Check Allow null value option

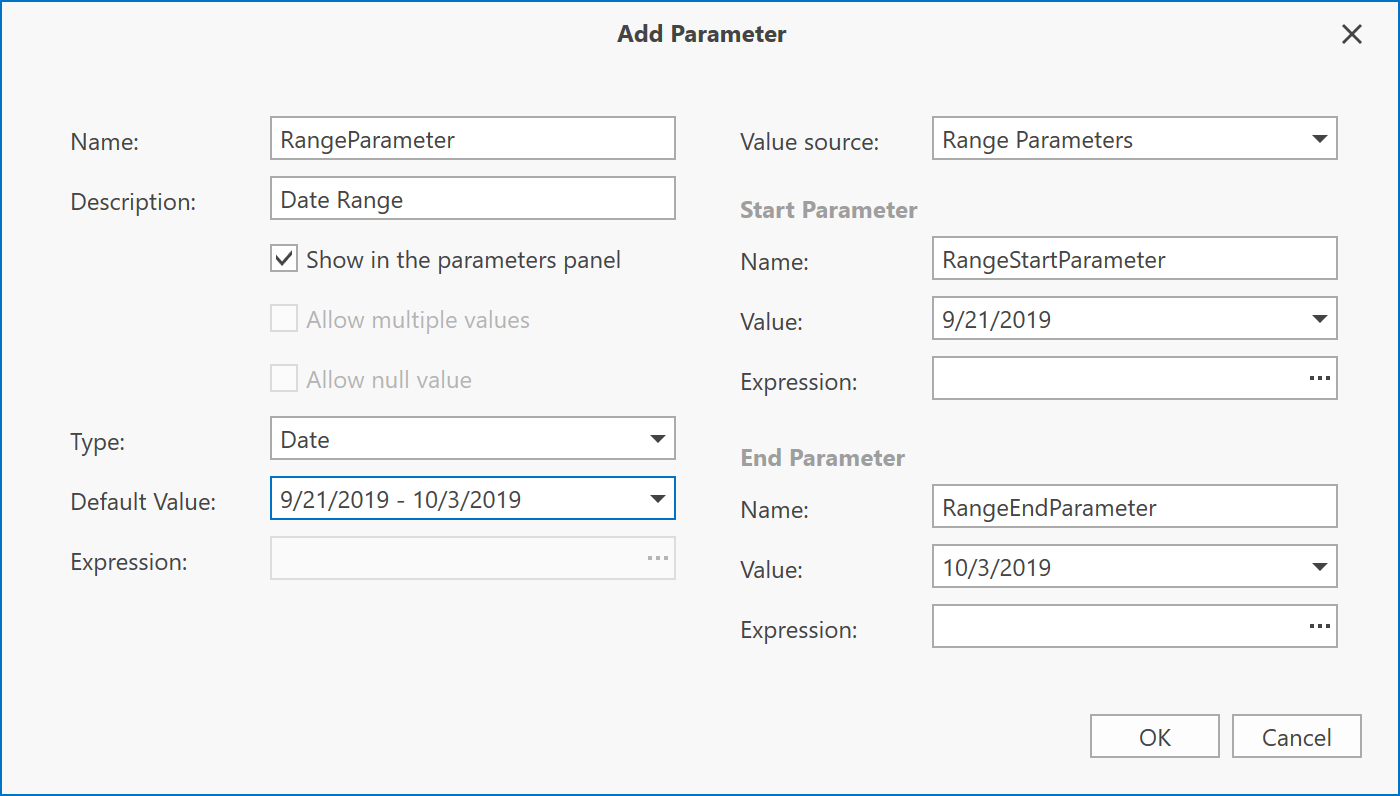(x=285, y=380)
